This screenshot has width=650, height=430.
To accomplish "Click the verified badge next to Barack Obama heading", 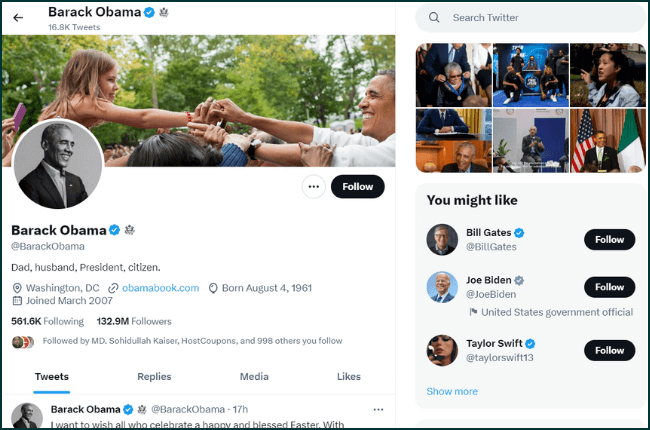I will (x=115, y=230).
